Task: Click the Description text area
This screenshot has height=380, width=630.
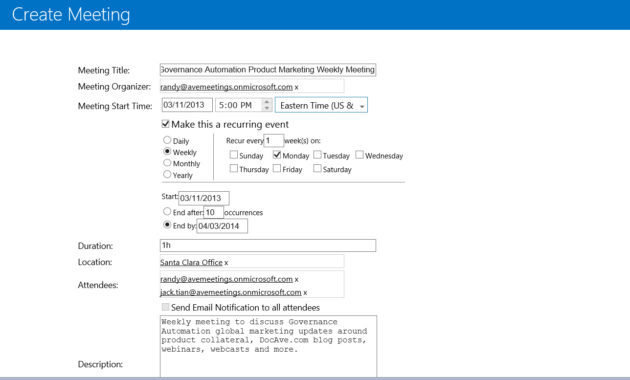Action: (268, 346)
